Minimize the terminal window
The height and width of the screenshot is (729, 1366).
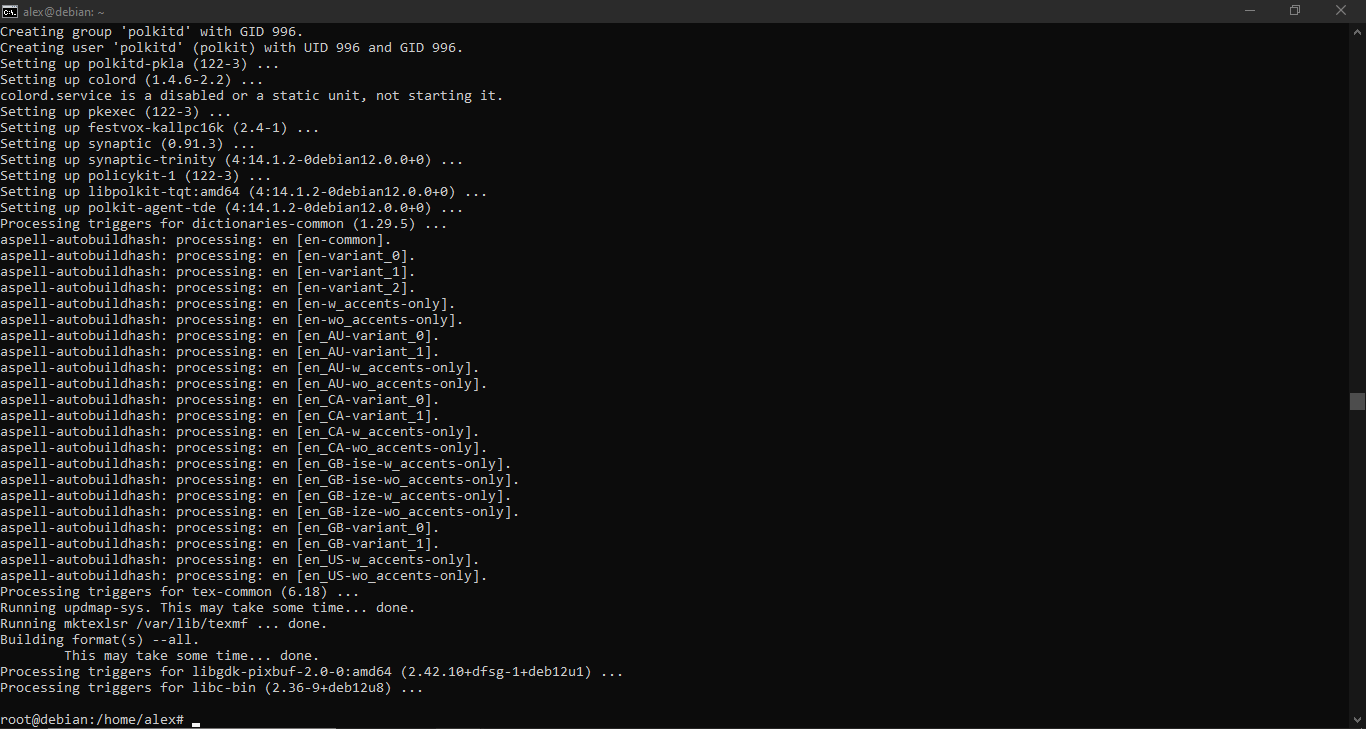point(1251,11)
